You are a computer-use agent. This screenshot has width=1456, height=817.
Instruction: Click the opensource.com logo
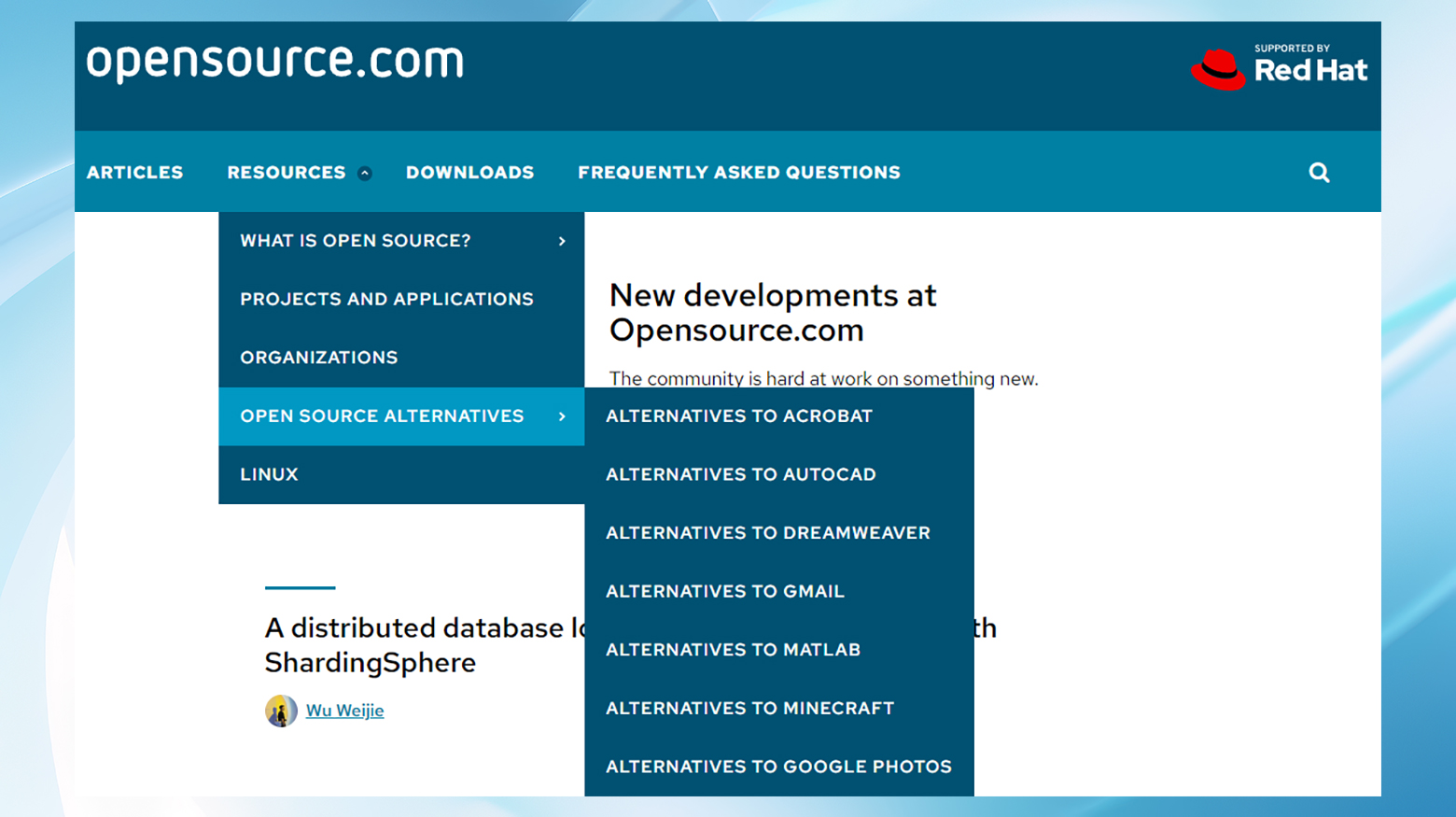coord(274,61)
